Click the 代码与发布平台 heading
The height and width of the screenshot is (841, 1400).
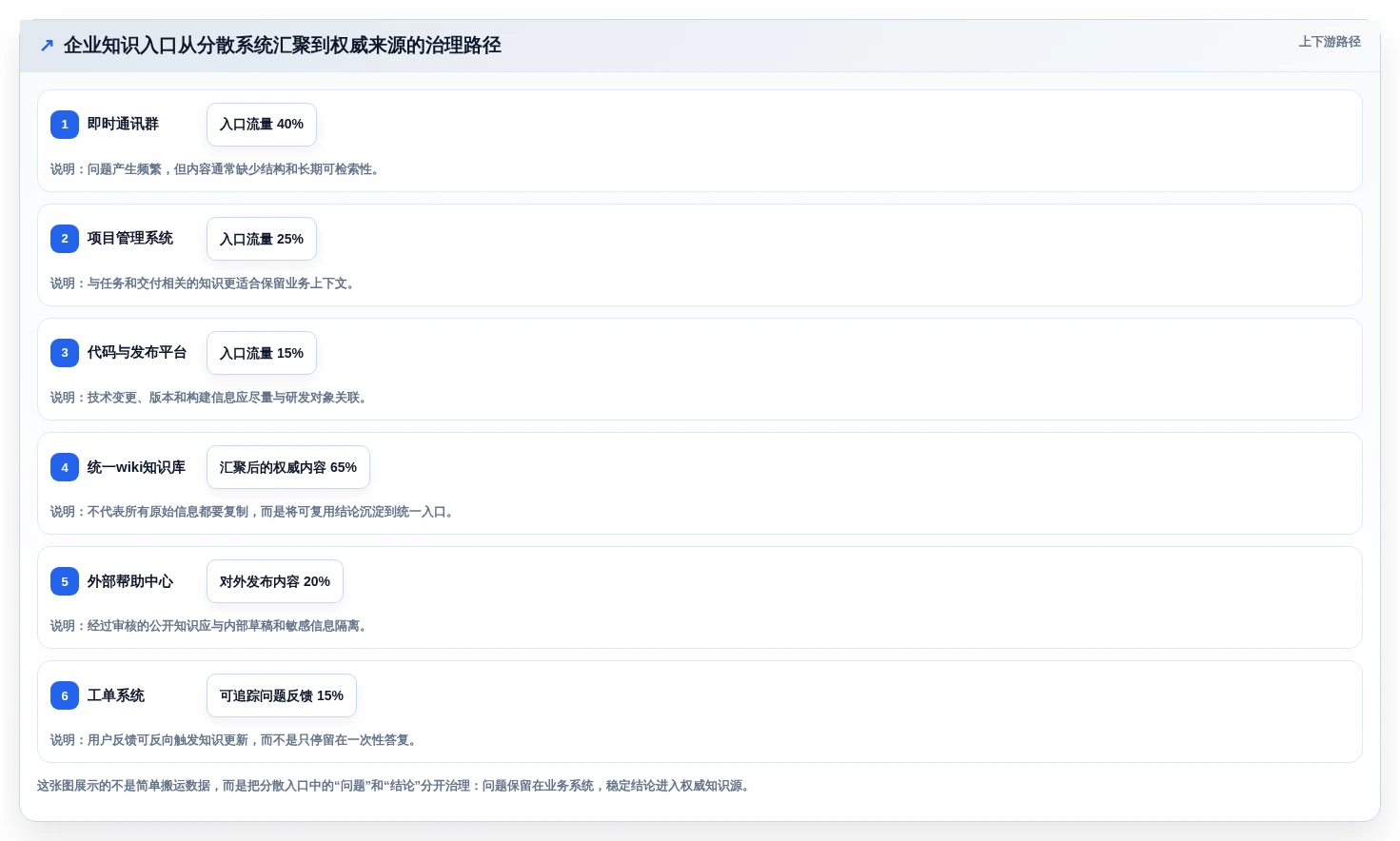pos(137,352)
